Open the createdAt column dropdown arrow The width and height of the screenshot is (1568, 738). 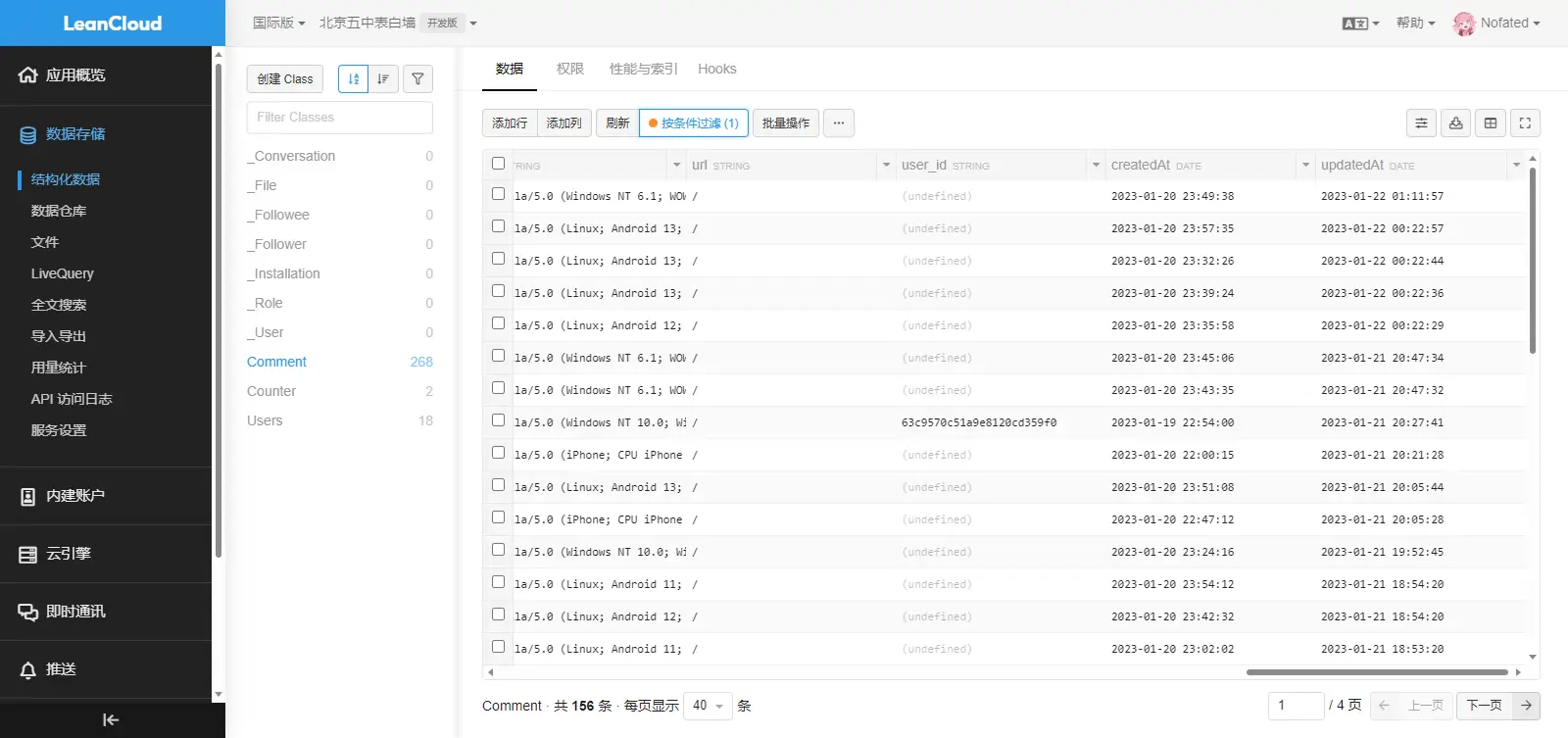[x=1305, y=165]
